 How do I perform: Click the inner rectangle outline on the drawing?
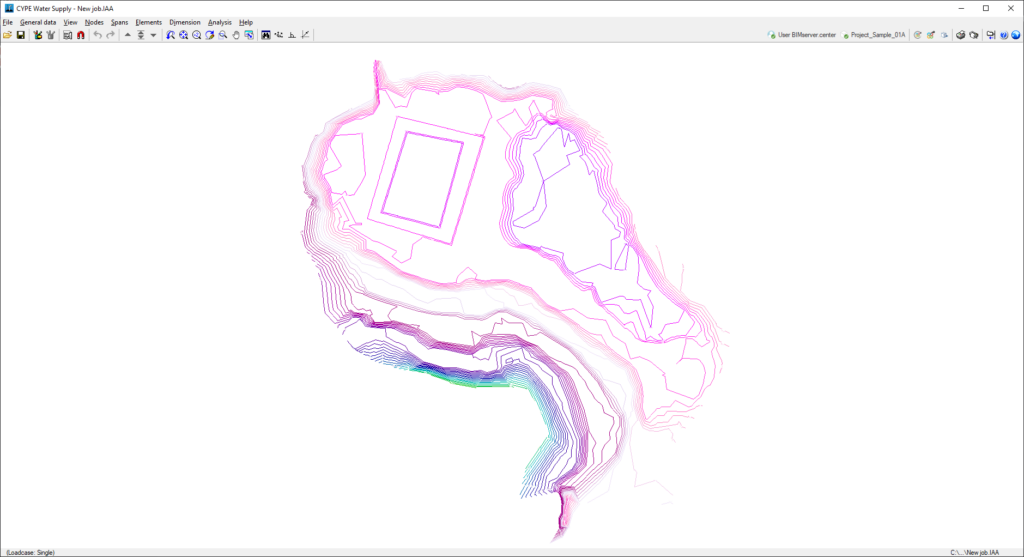pos(423,180)
